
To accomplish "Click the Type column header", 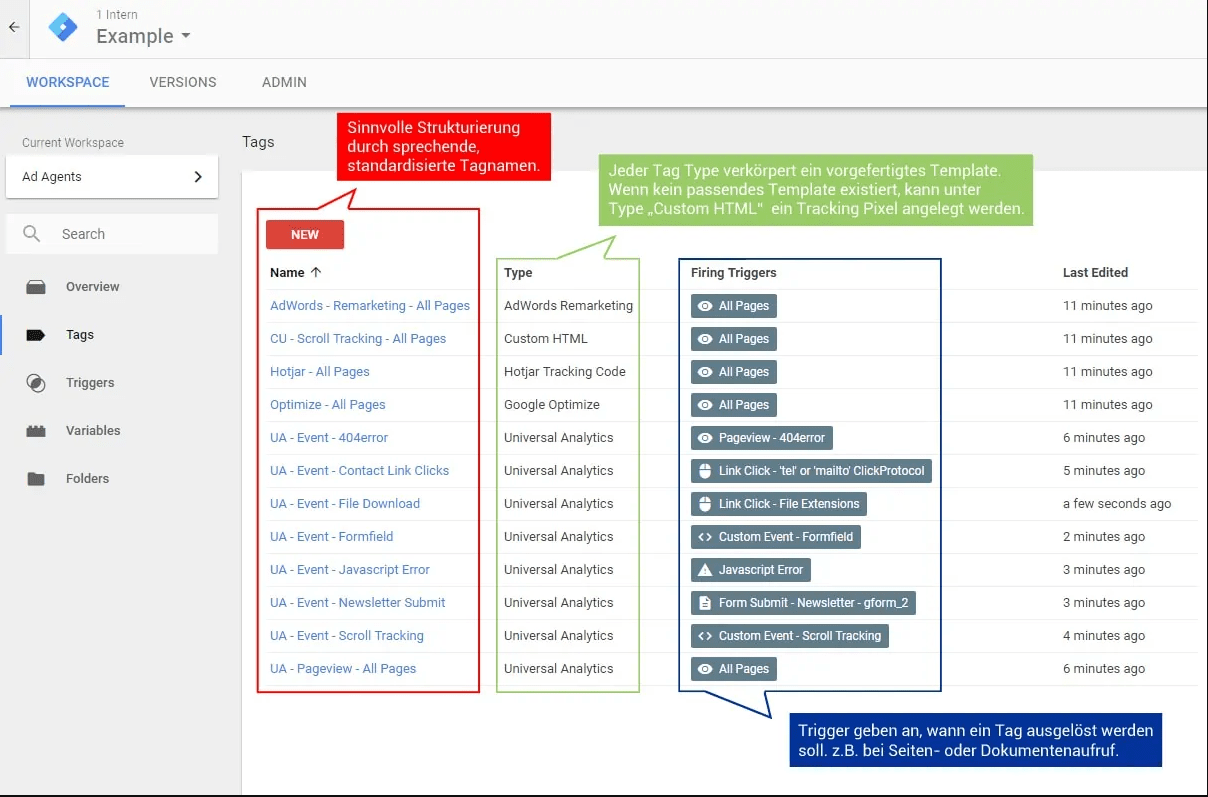I will click(x=518, y=272).
